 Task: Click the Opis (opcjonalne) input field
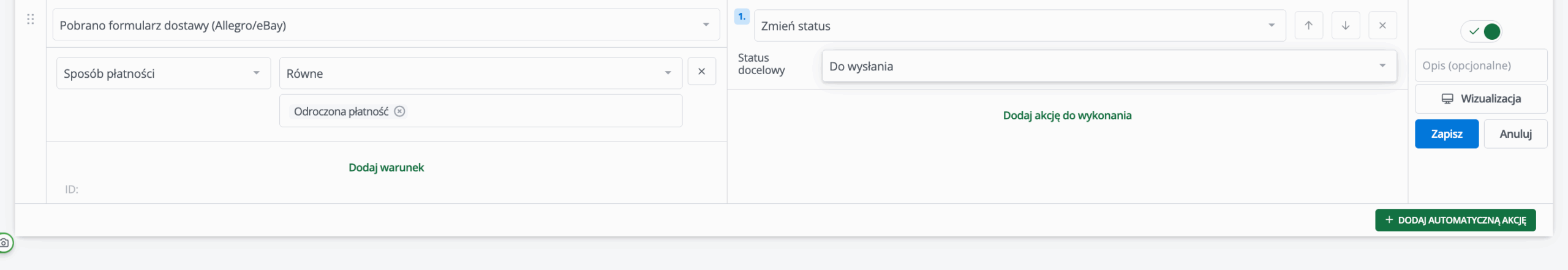click(1481, 66)
